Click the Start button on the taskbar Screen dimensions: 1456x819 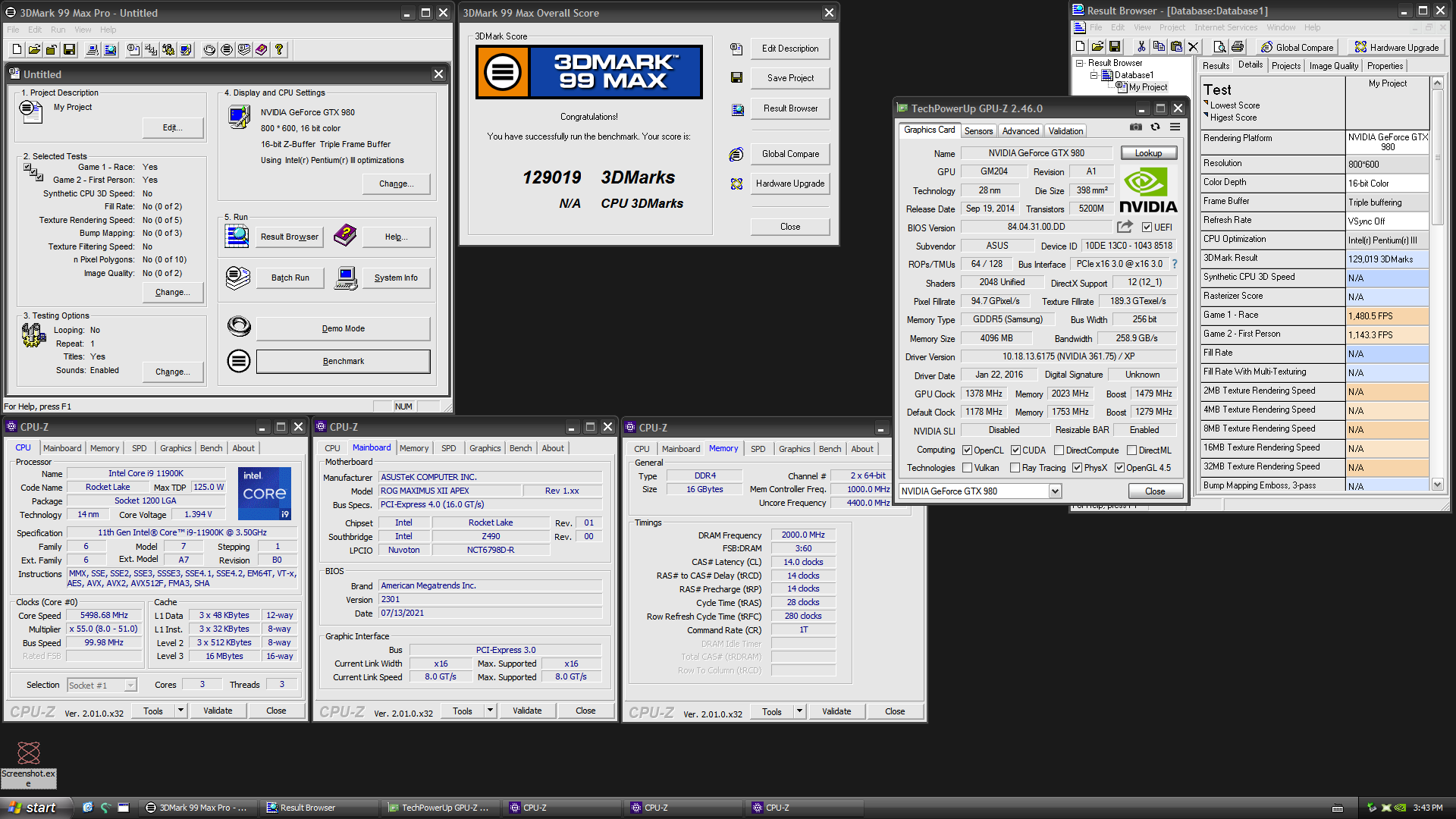click(35, 808)
